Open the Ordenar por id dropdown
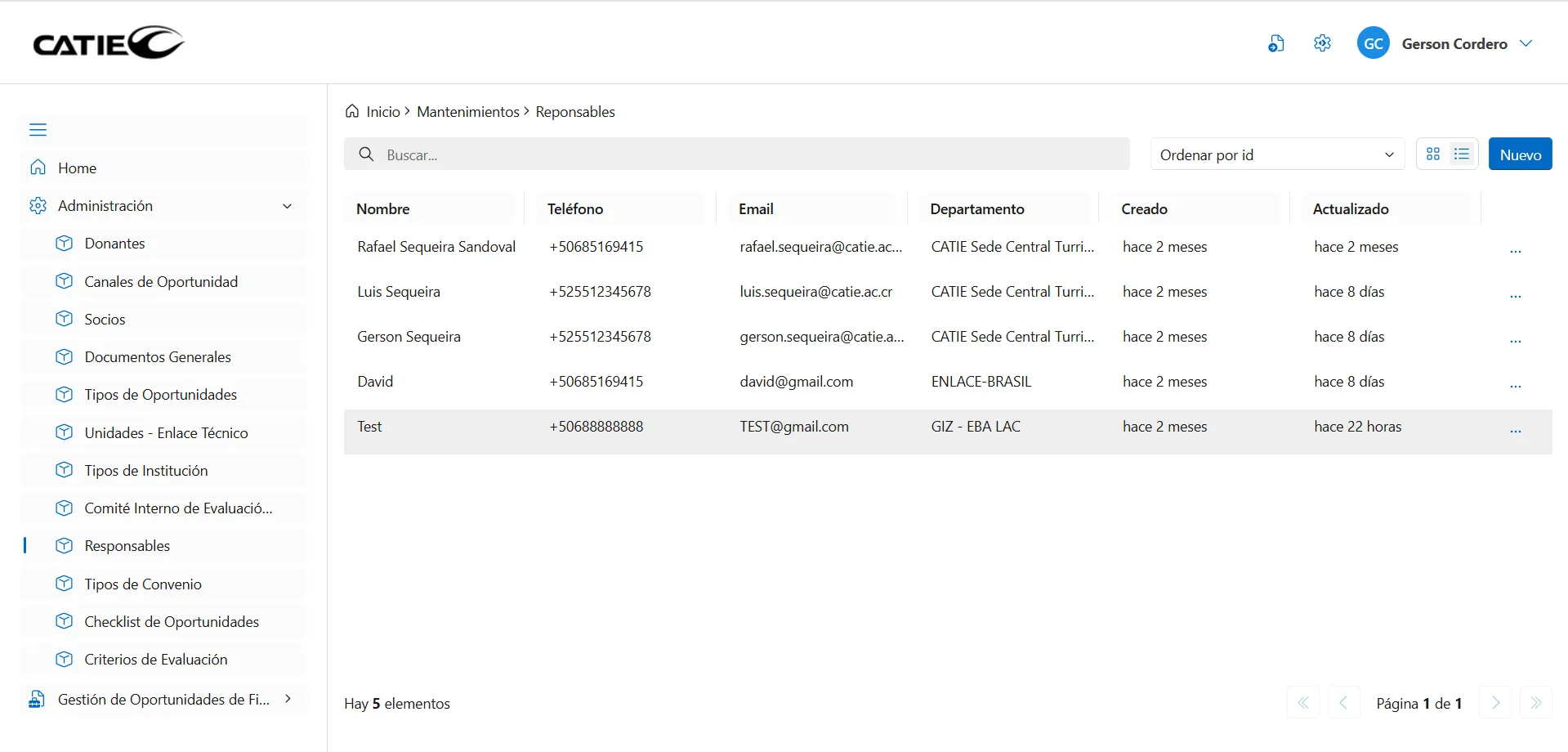The image size is (1568, 752). [x=1276, y=154]
